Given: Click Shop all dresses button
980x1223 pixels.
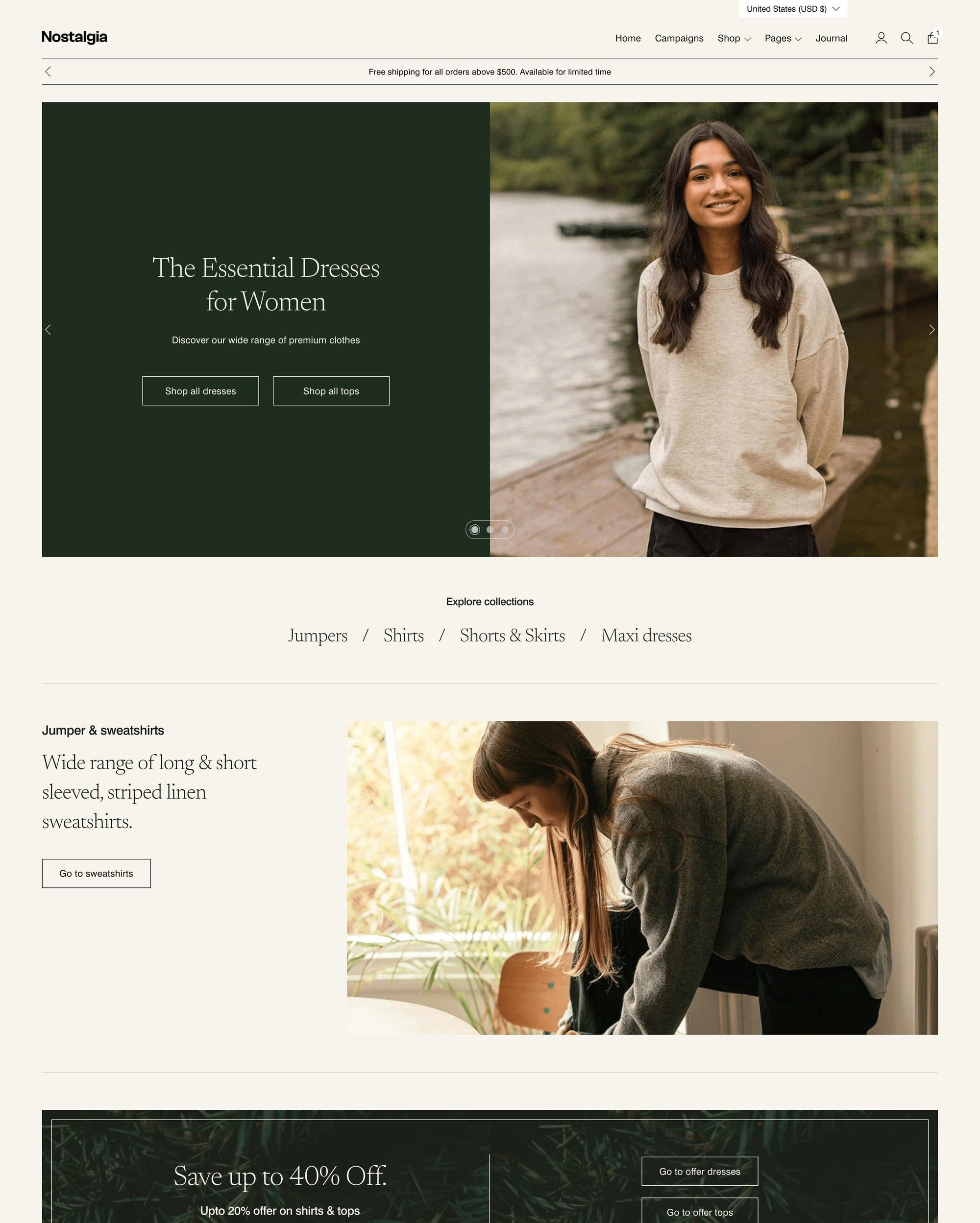Looking at the screenshot, I should click(x=199, y=390).
